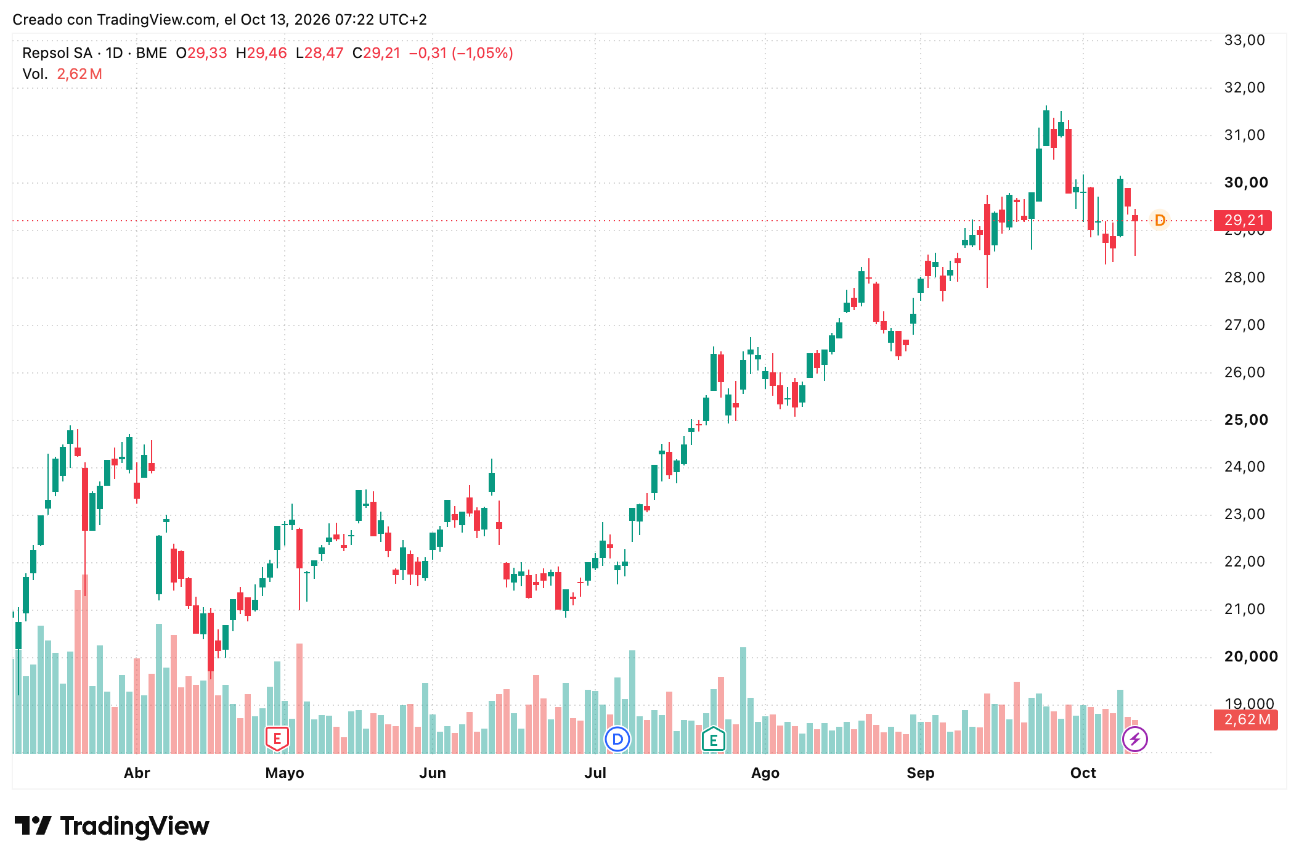Click the Oct label on the time axis
The width and height of the screenshot is (1299, 863).
pos(1083,773)
